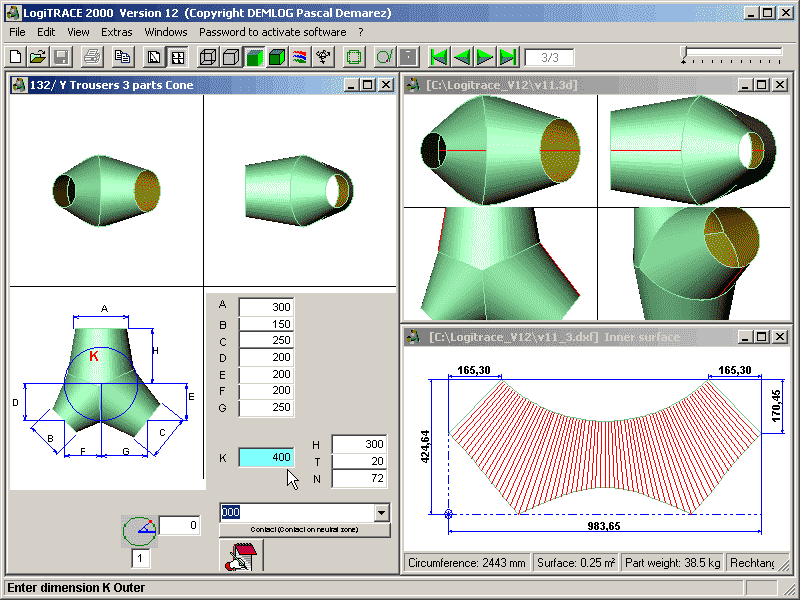Viewport: 800px width, 600px height.
Task: Select the single drawing view toolbar icon
Action: 154,57
